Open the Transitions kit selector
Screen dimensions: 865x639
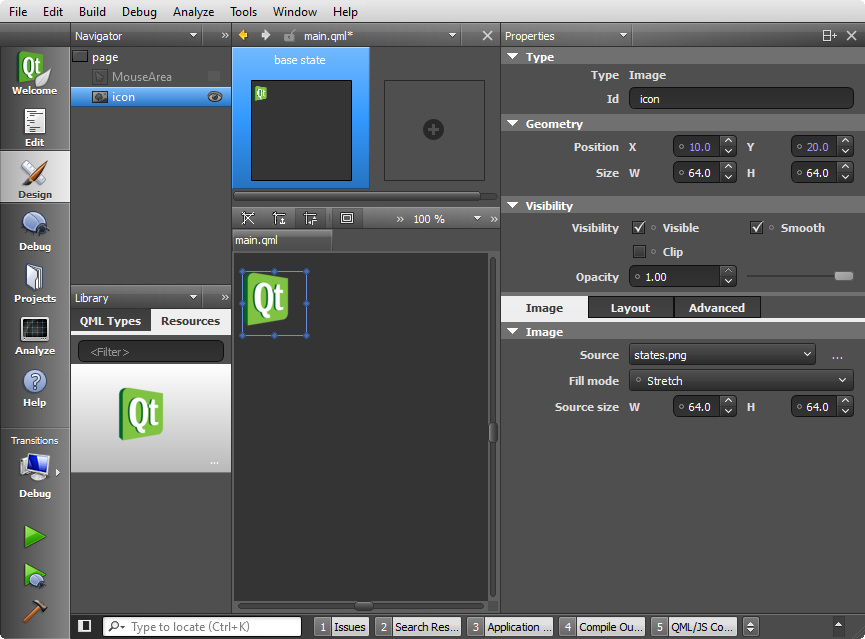34,467
